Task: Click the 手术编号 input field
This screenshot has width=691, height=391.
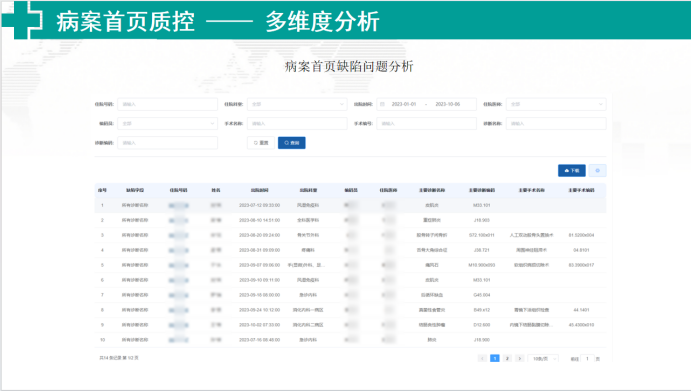Action: point(427,123)
